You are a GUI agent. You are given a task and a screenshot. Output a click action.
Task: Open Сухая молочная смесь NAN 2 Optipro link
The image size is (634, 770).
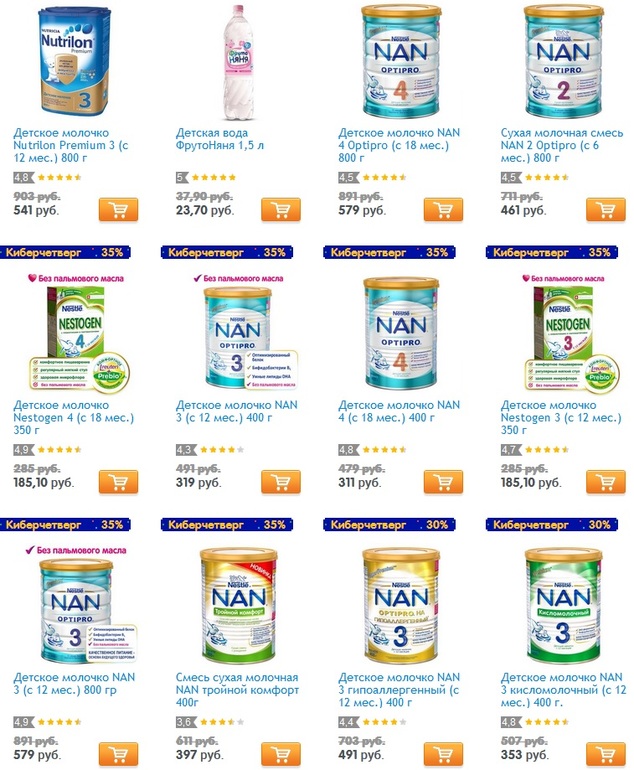click(x=562, y=145)
